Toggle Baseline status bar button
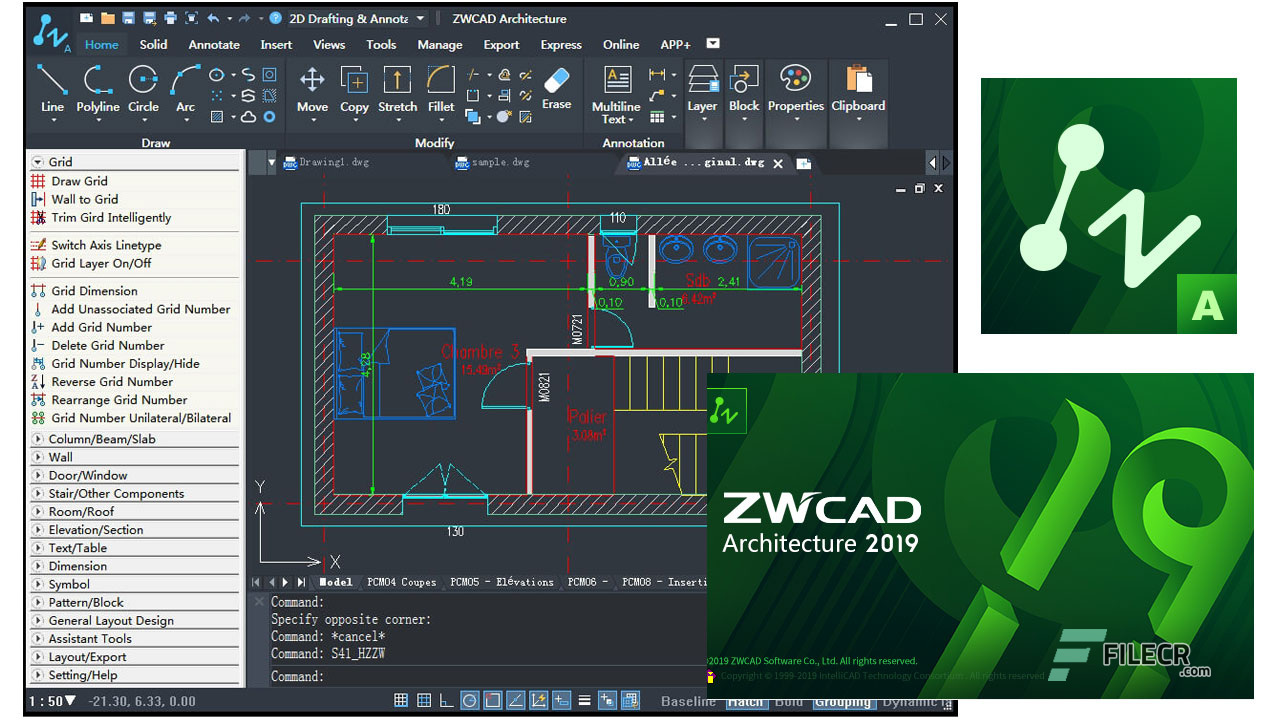Screen dimensions: 1280x720 tap(688, 702)
